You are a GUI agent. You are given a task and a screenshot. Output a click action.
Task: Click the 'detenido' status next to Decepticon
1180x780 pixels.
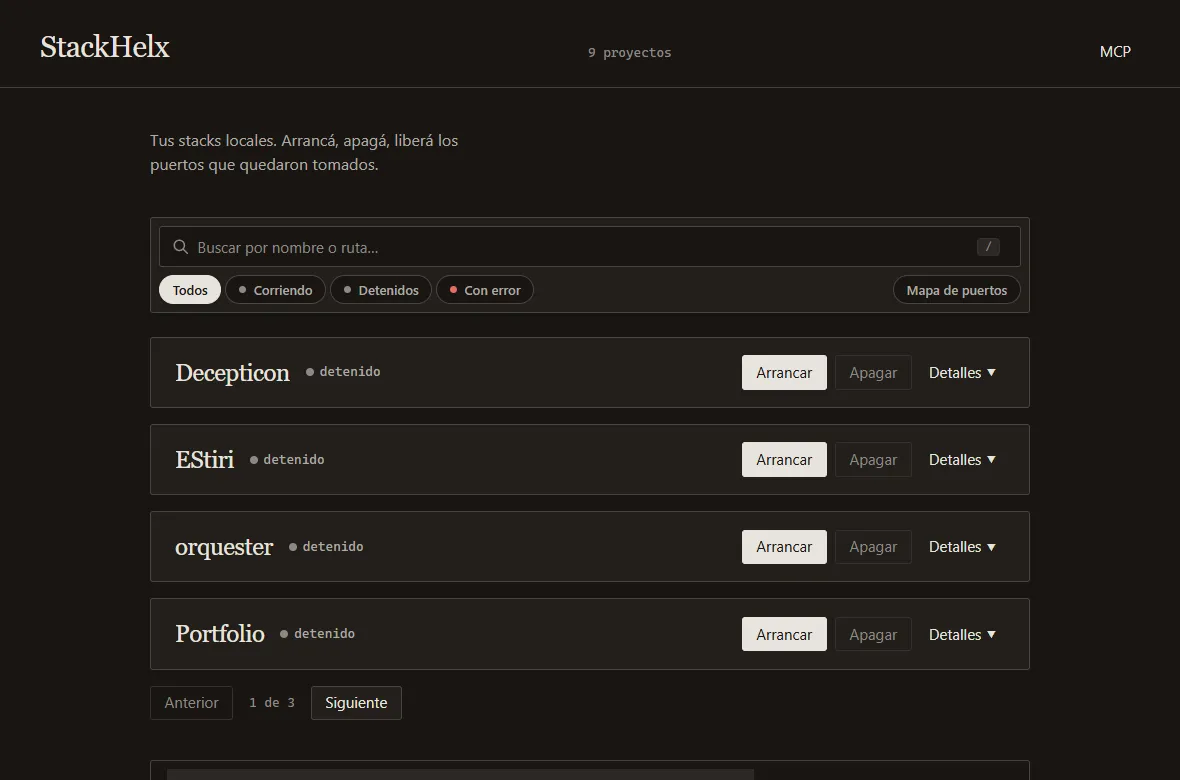pyautogui.click(x=343, y=372)
